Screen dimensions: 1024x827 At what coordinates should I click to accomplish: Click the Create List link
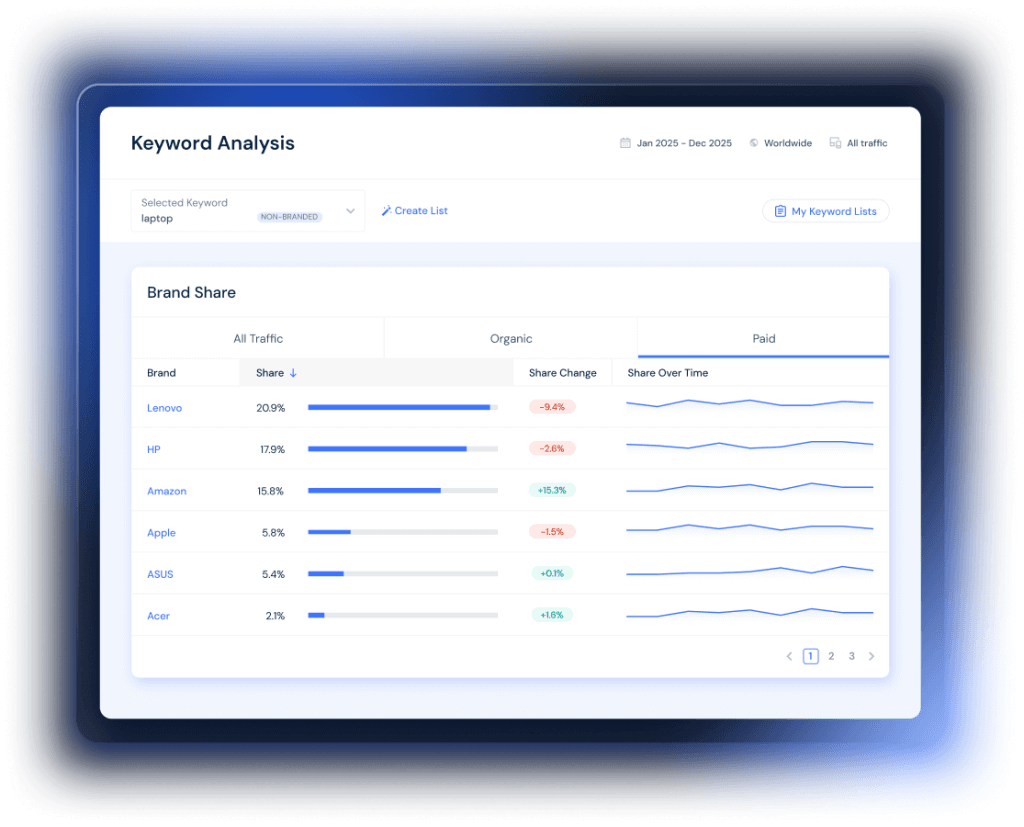(x=420, y=210)
